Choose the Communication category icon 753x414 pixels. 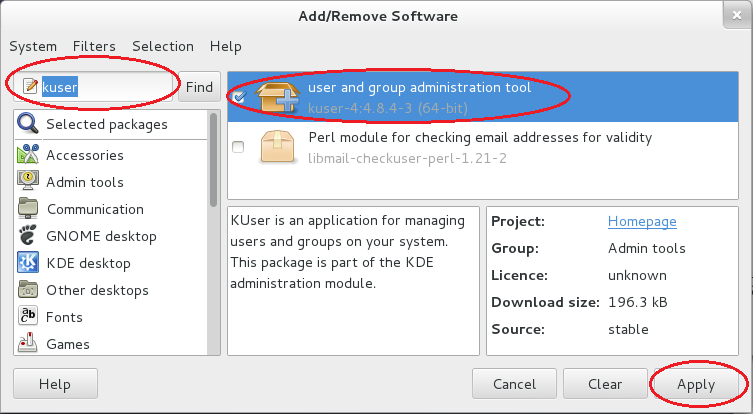[28, 208]
